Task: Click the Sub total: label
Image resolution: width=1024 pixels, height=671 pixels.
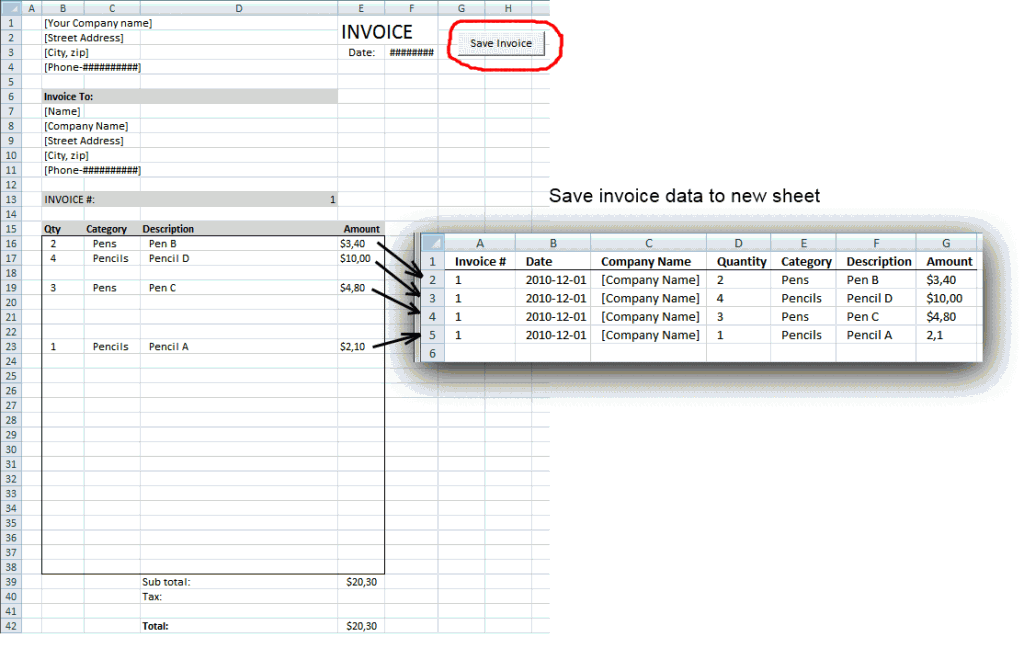Action: pyautogui.click(x=167, y=582)
